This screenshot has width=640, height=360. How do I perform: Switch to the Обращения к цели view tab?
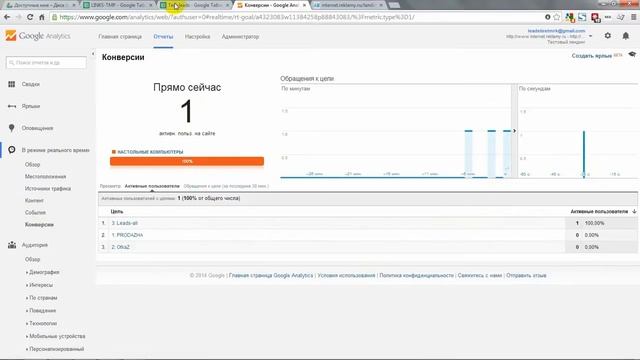226,186
